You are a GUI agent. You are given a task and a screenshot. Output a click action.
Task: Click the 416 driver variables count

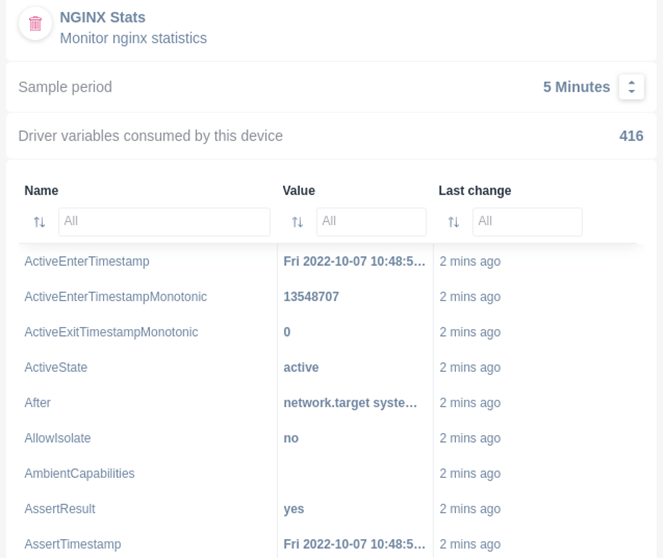pyautogui.click(x=631, y=136)
